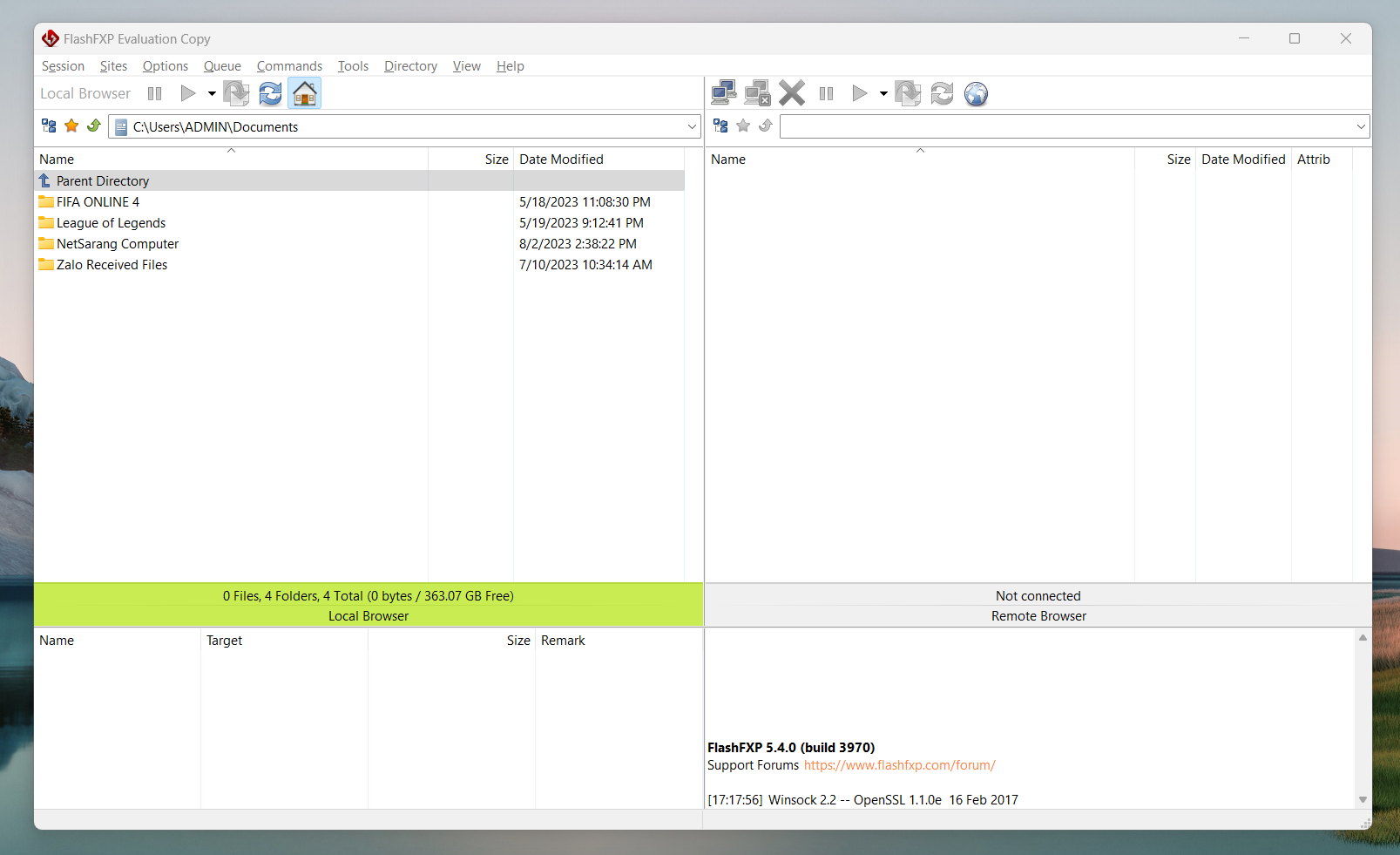The width and height of the screenshot is (1400, 855).
Task: Click remote Size column header
Action: [1166, 159]
